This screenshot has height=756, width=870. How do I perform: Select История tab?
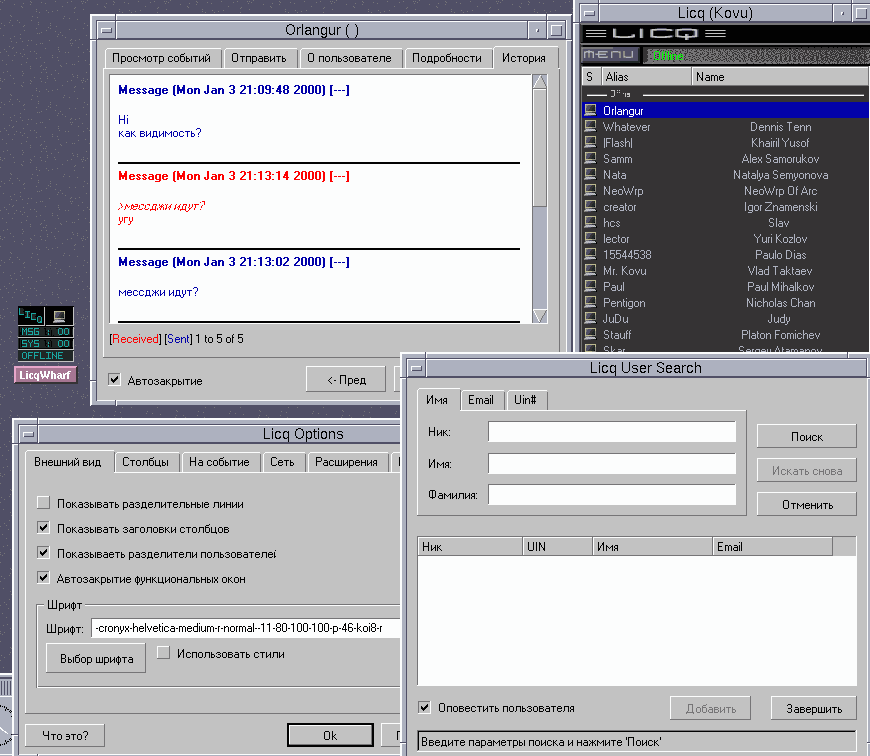pos(523,58)
